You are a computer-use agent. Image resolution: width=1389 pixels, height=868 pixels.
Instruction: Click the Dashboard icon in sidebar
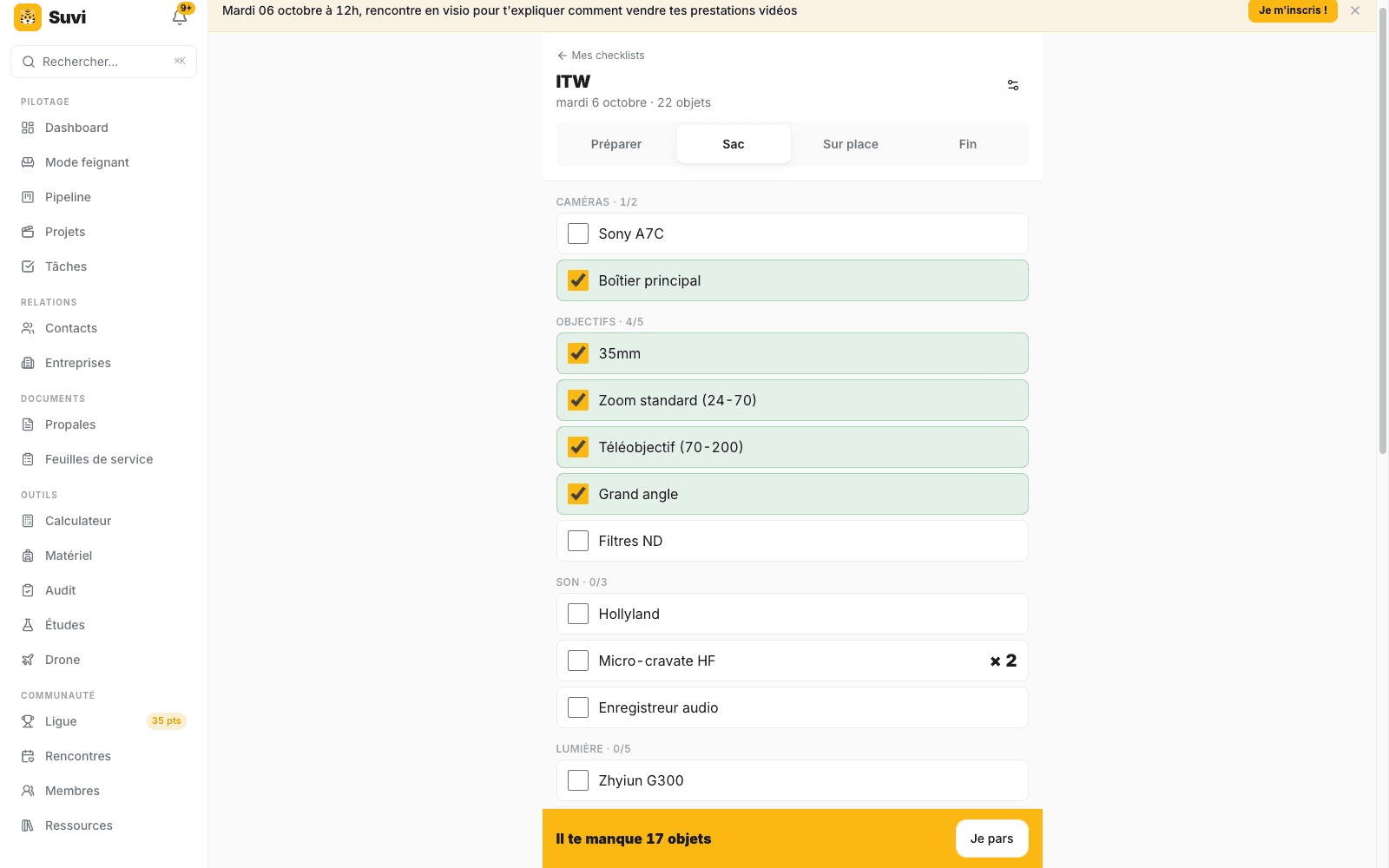[x=28, y=128]
